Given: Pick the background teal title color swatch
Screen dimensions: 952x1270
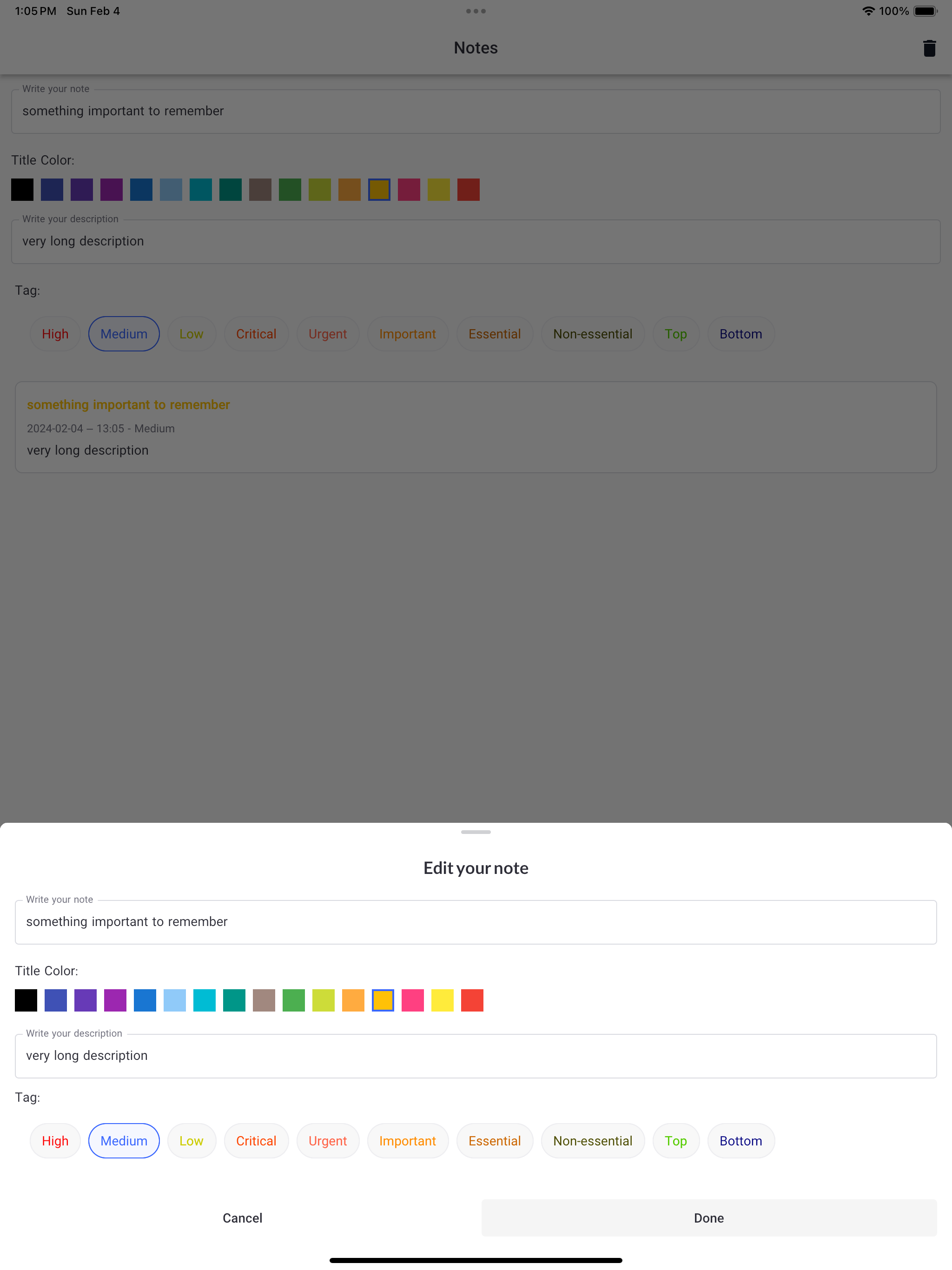Looking at the screenshot, I should 230,190.
